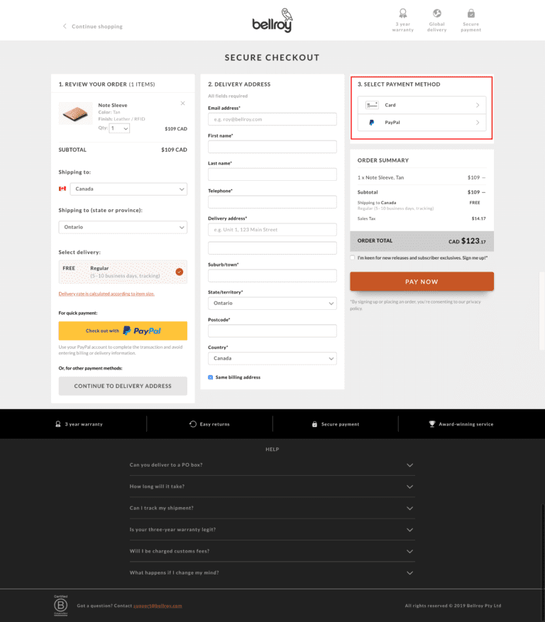This screenshot has height=622, width=545.
Task: Open the Country dropdown in delivery address
Action: 272,358
